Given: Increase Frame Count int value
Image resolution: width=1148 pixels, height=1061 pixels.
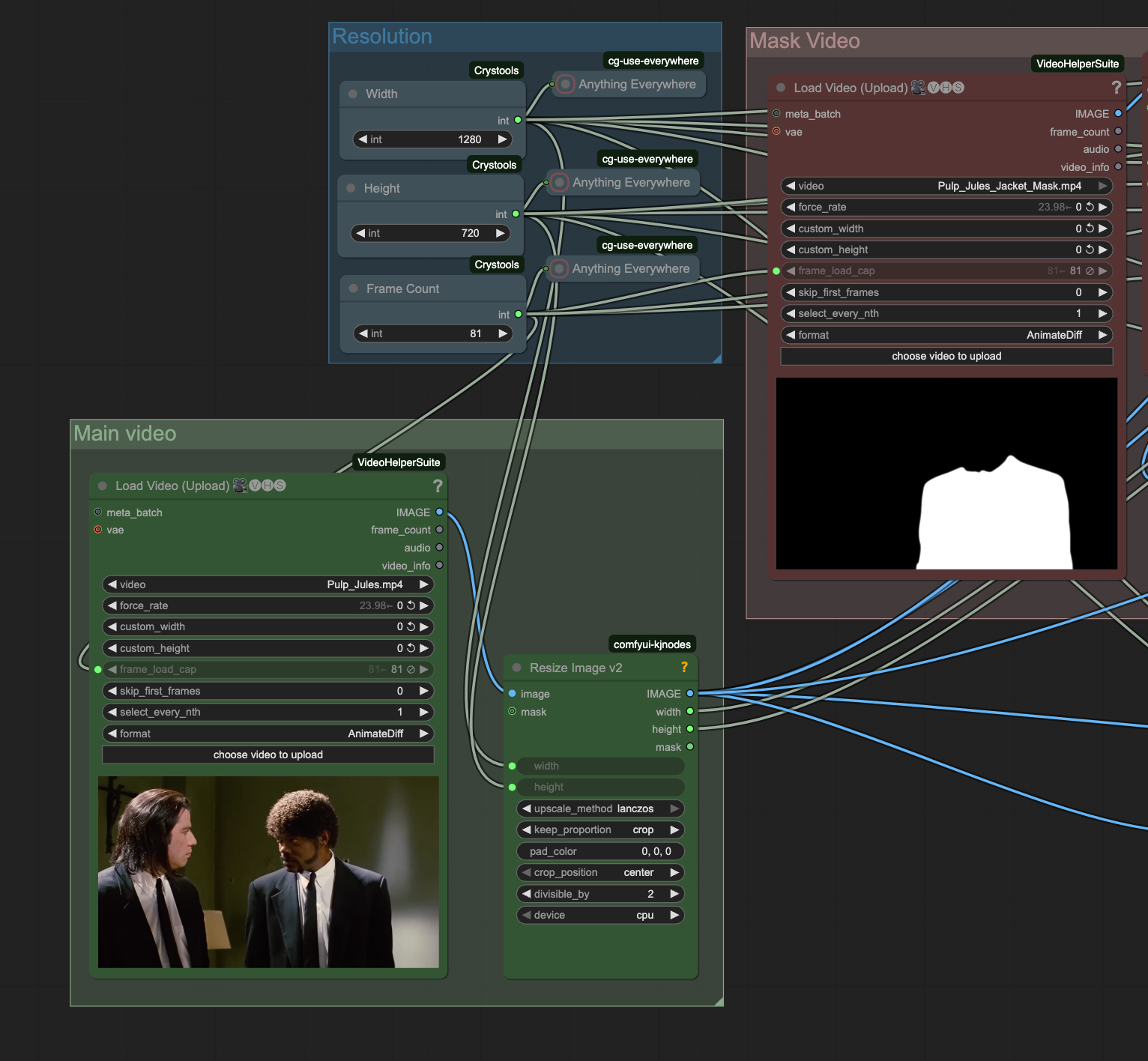Looking at the screenshot, I should 503,333.
